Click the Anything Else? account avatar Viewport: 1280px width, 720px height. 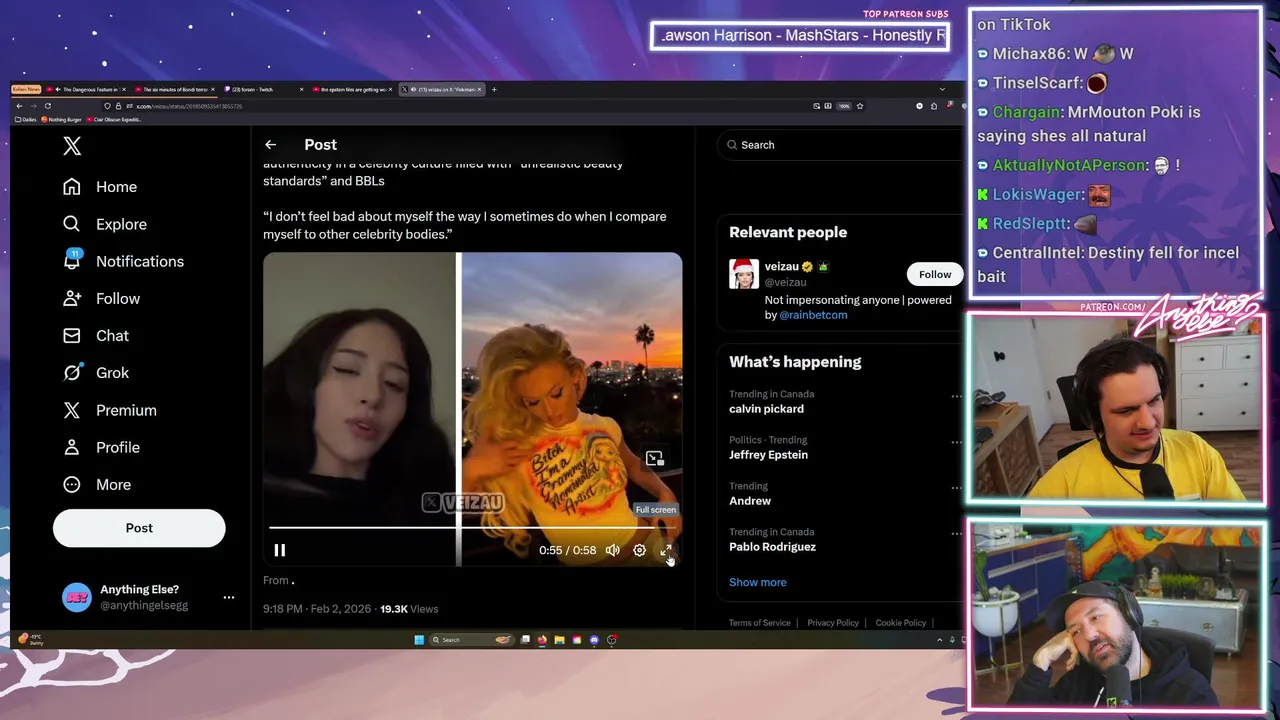(76, 597)
